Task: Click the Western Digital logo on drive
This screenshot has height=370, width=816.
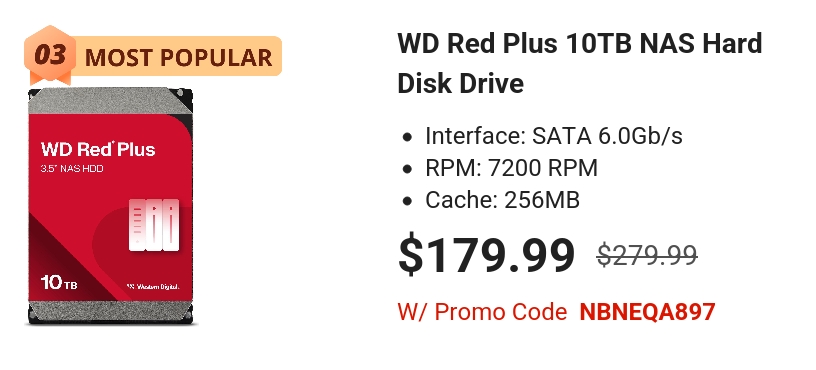Action: click(x=154, y=287)
